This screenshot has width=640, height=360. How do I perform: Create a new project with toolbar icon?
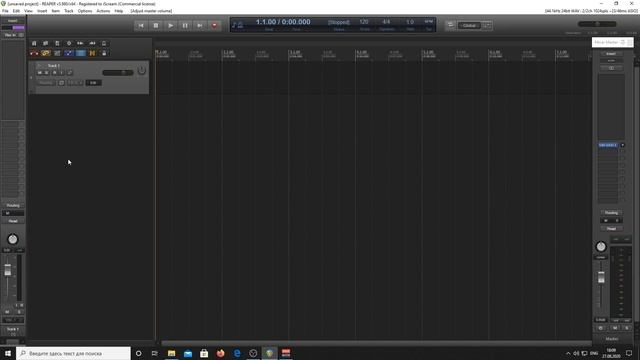34,43
